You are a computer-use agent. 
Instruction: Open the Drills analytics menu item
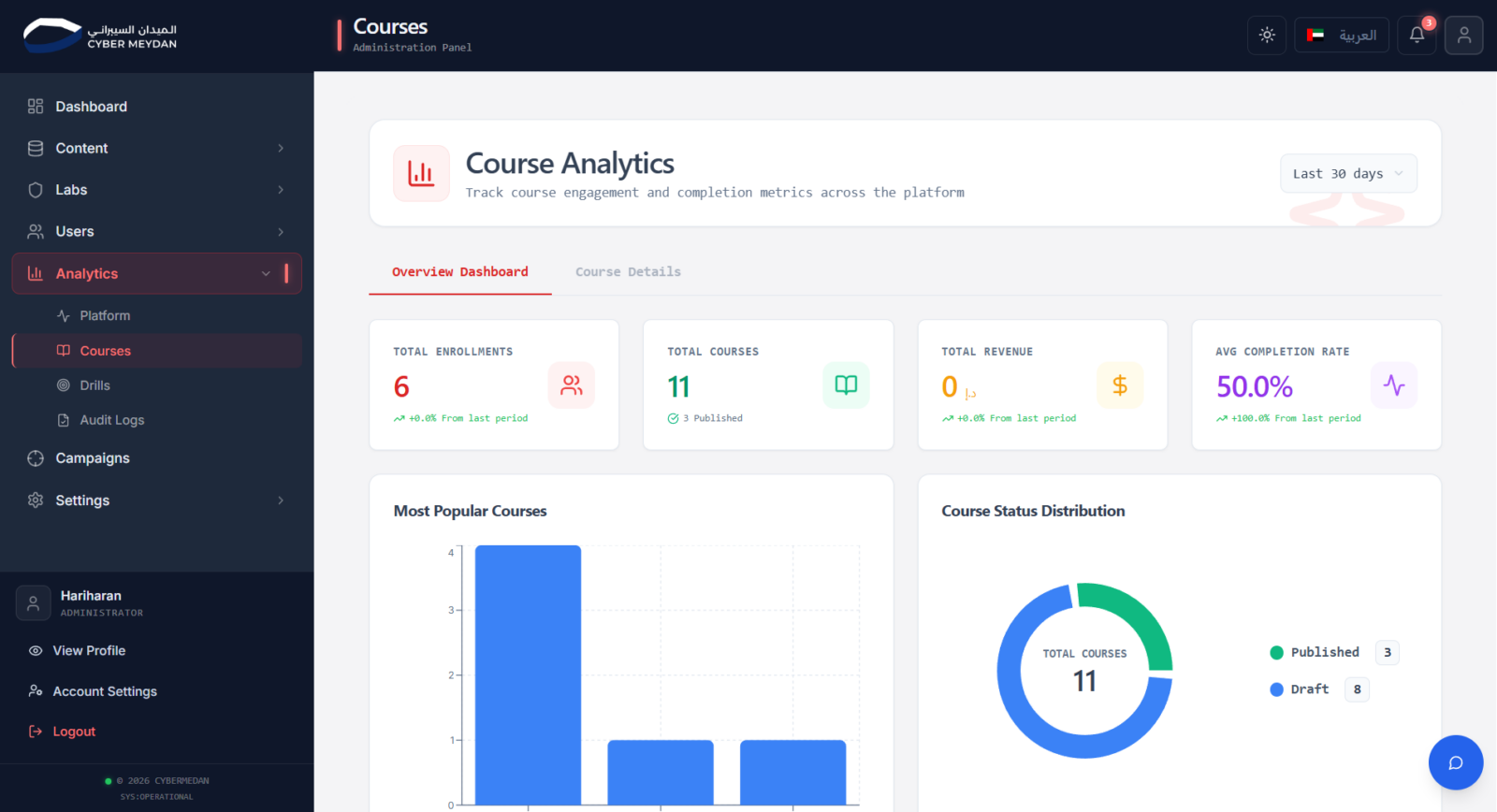click(x=94, y=385)
